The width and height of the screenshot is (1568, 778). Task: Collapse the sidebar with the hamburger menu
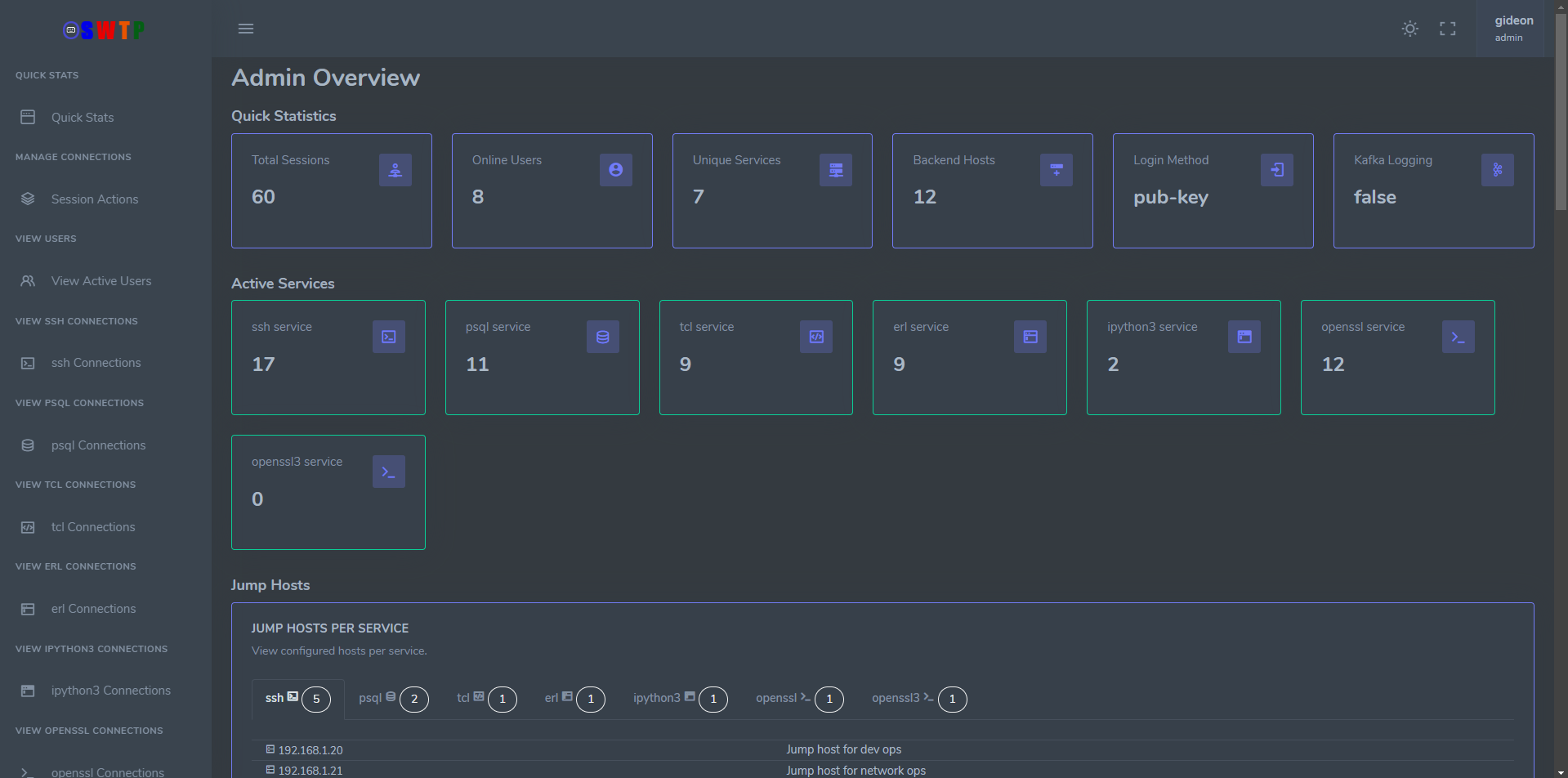click(x=246, y=29)
